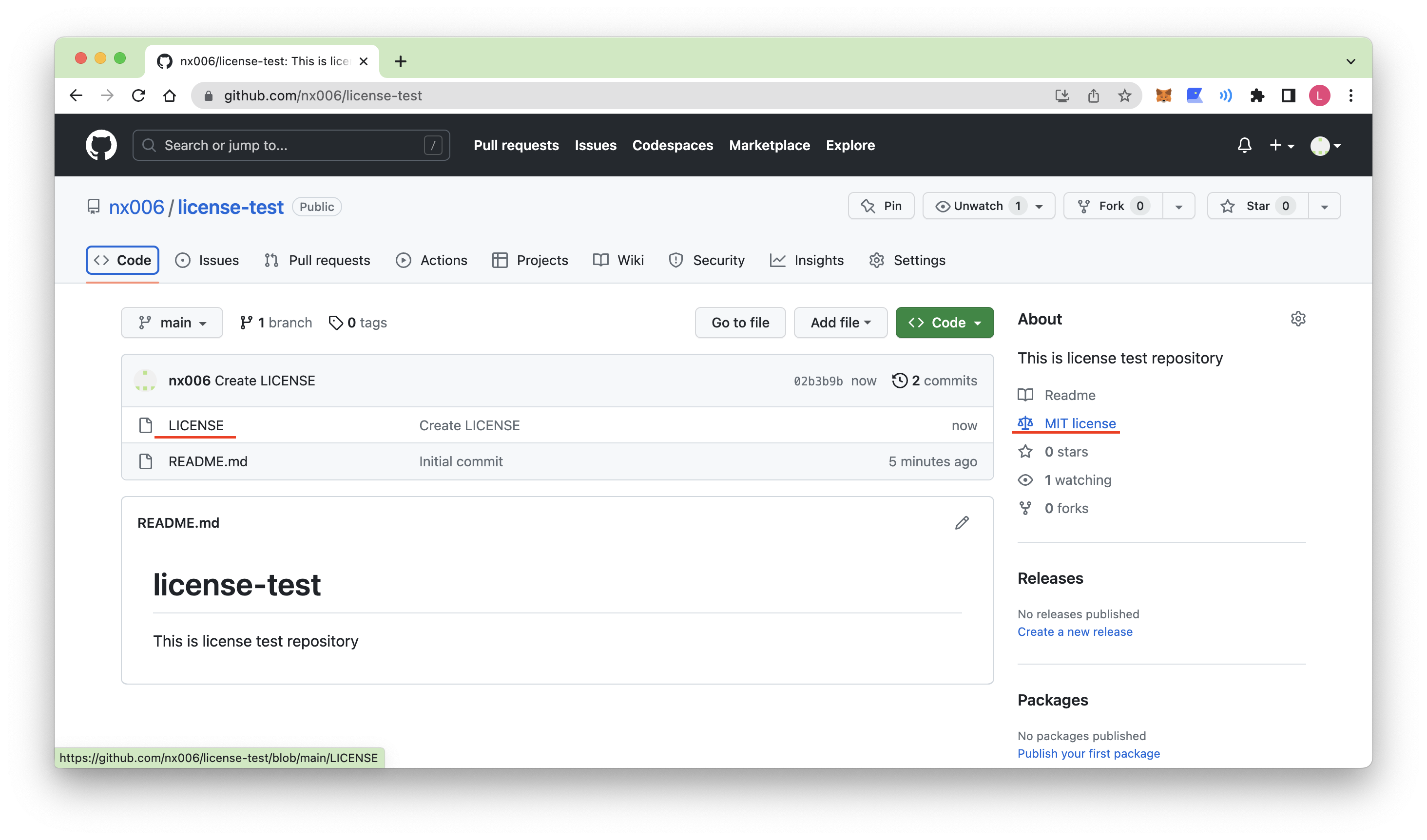The image size is (1427, 840).
Task: Open About settings gear icon
Action: tap(1298, 319)
